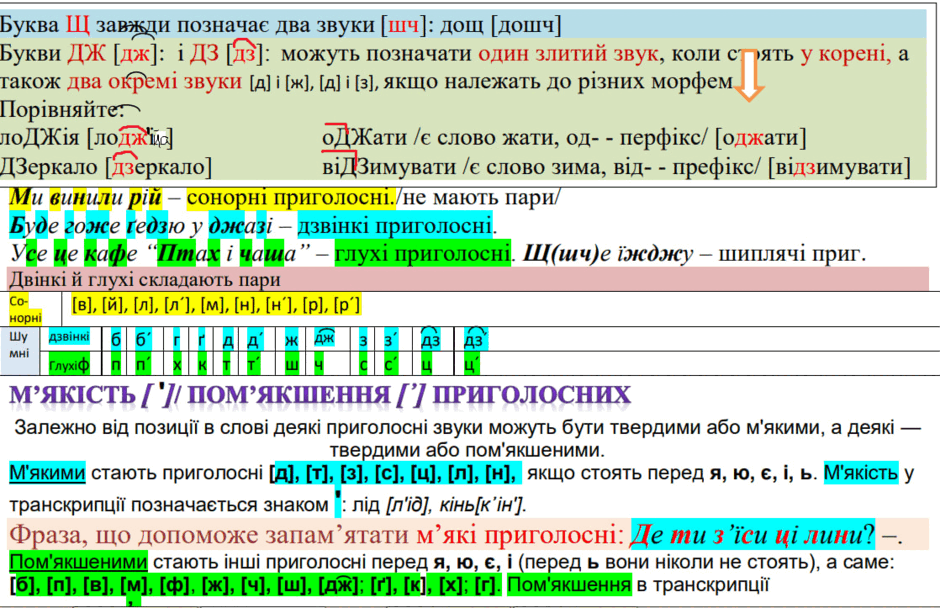Click the word "лоДЖія" in the comparison list
The width and height of the screenshot is (940, 608).
[x=39, y=137]
